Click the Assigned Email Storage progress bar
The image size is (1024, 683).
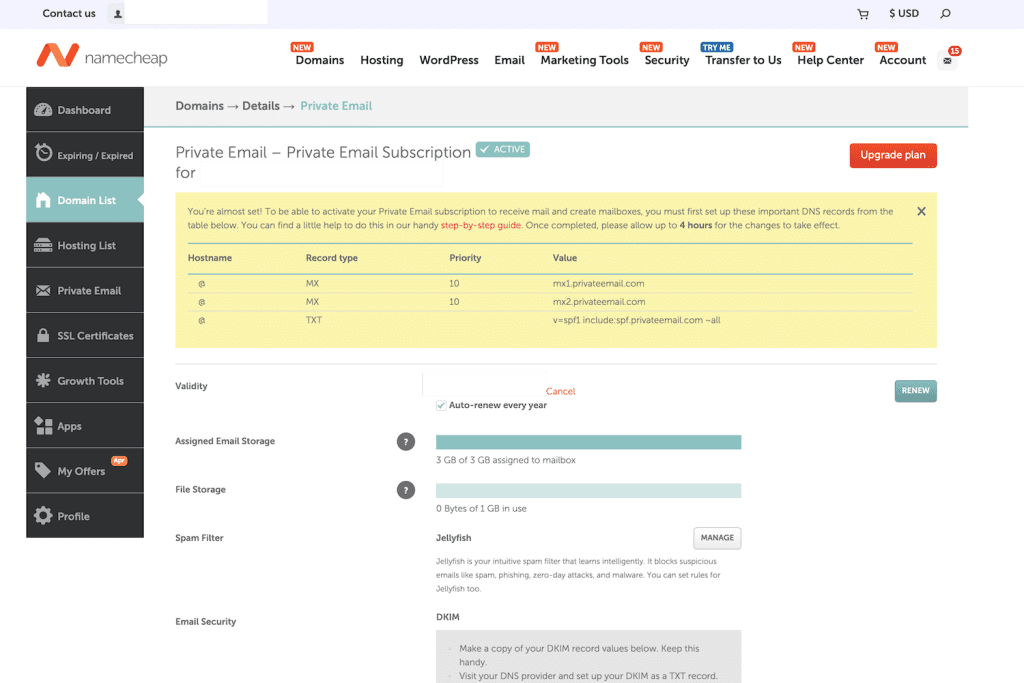pos(588,442)
